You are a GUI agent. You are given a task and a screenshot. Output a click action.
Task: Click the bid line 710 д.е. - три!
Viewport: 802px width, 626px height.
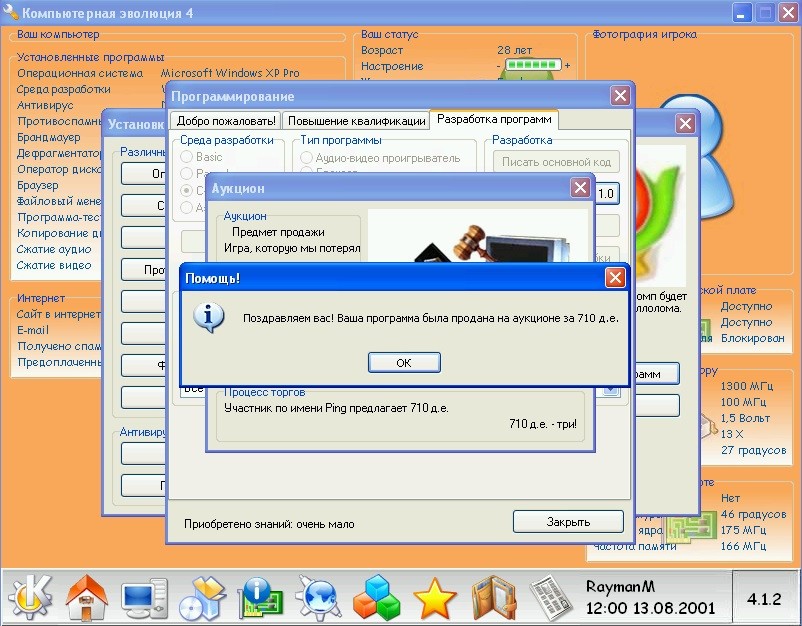pos(543,423)
